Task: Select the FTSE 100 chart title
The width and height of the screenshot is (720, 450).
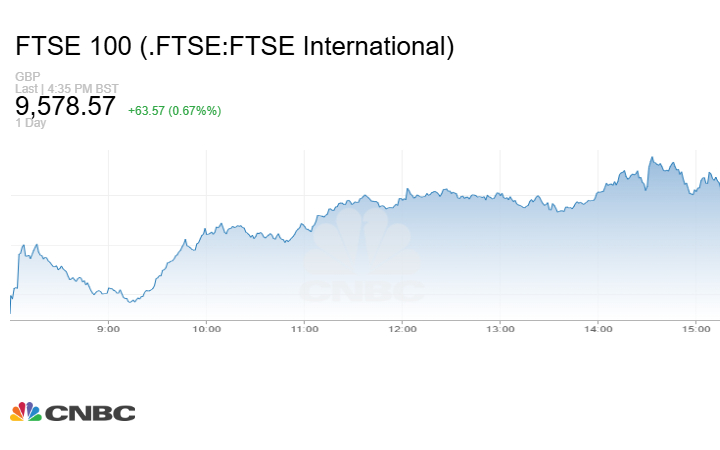Action: coord(235,46)
